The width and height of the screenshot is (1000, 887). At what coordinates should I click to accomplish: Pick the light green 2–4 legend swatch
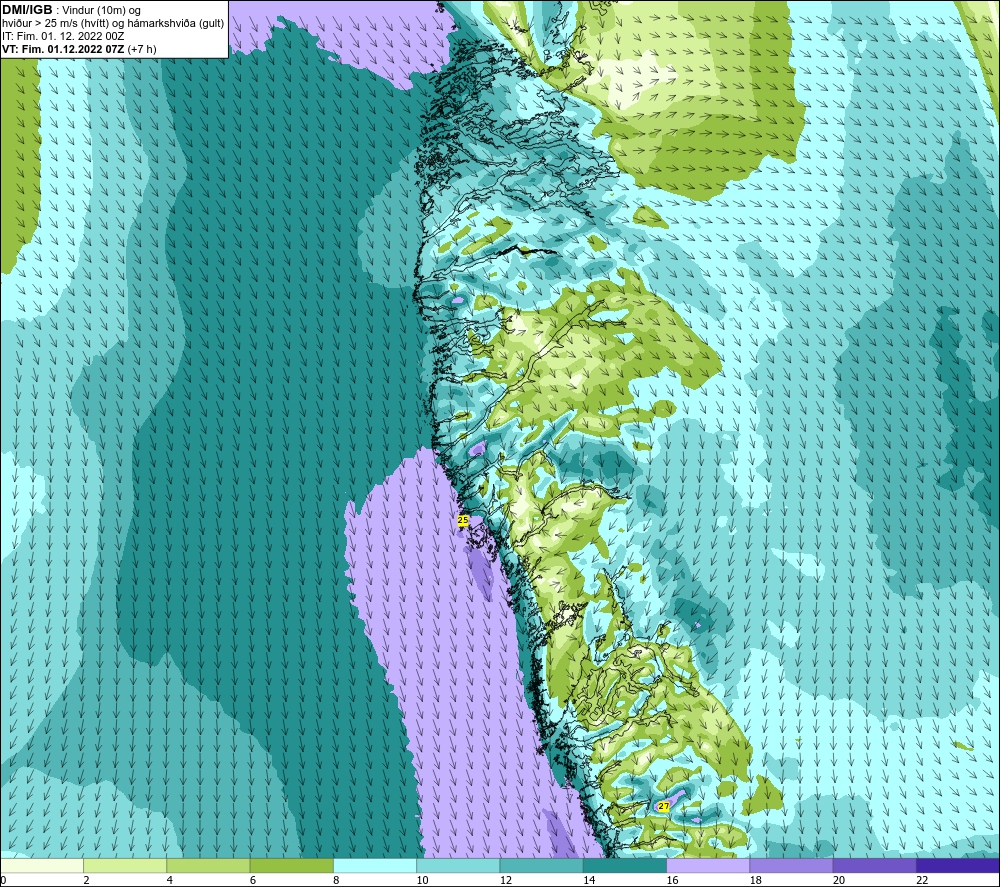point(125,865)
